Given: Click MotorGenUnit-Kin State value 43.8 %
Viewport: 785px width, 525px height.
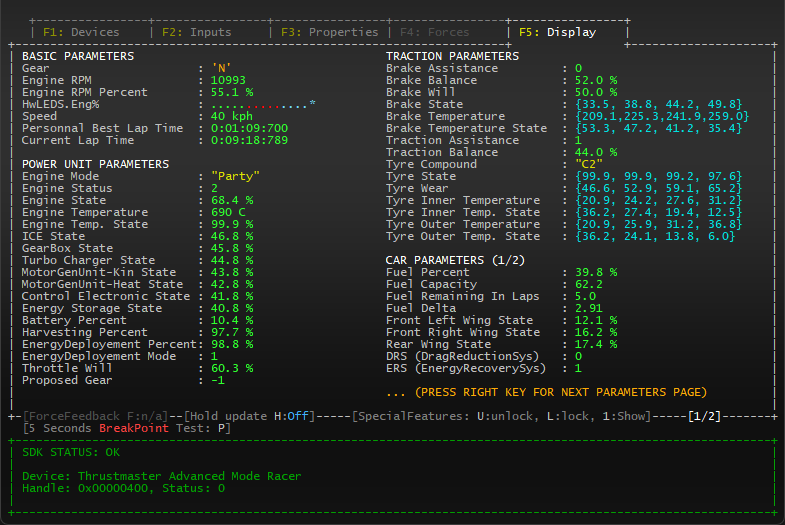Looking at the screenshot, I should pyautogui.click(x=232, y=272).
